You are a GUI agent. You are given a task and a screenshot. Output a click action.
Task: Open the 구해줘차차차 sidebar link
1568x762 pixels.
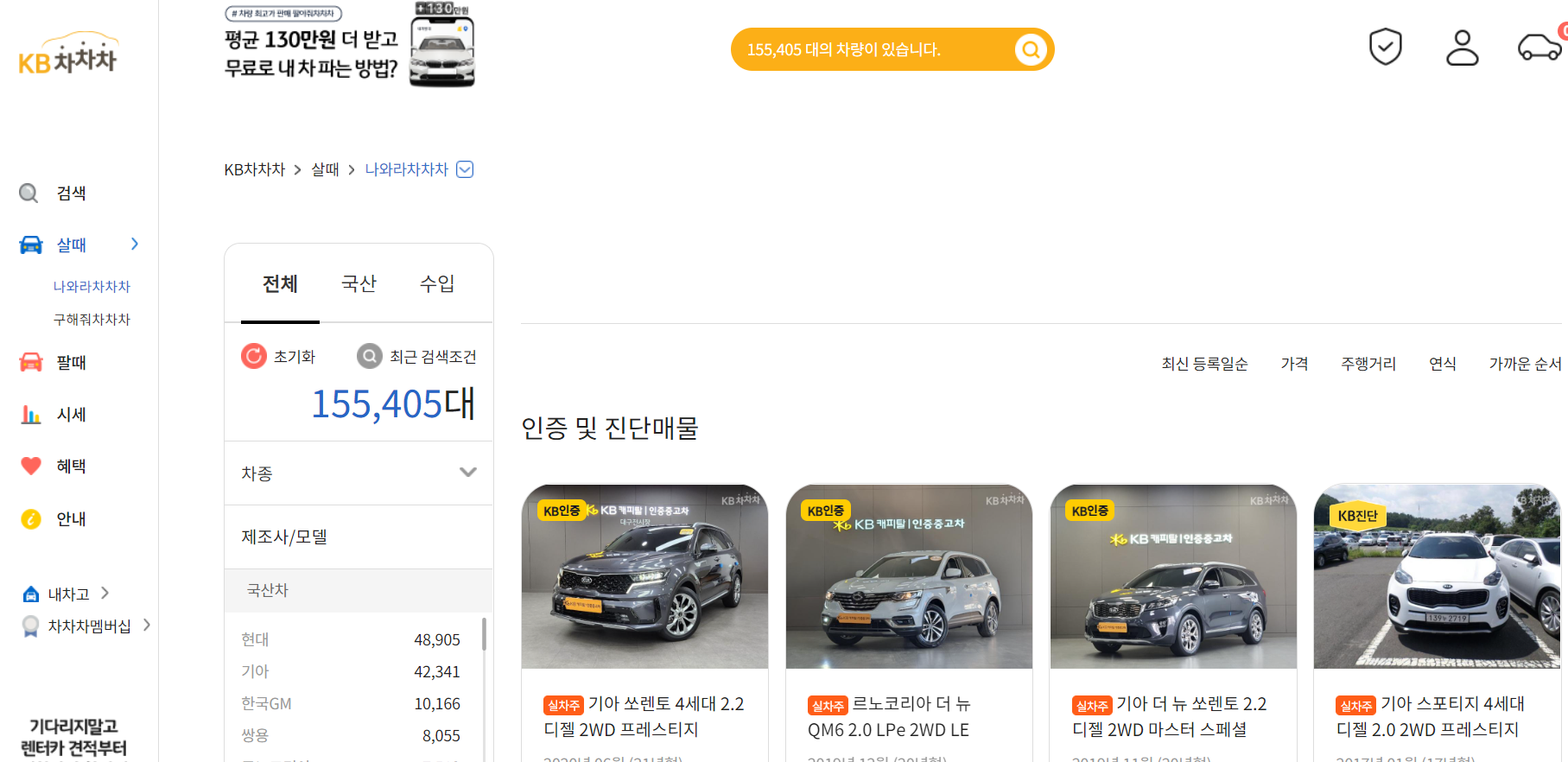(x=92, y=319)
